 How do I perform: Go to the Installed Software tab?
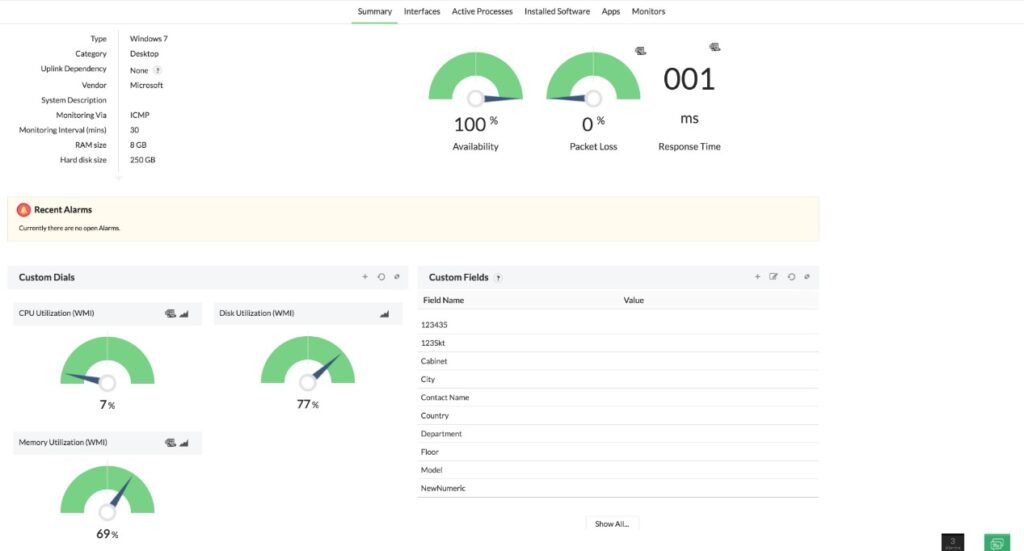coord(557,12)
